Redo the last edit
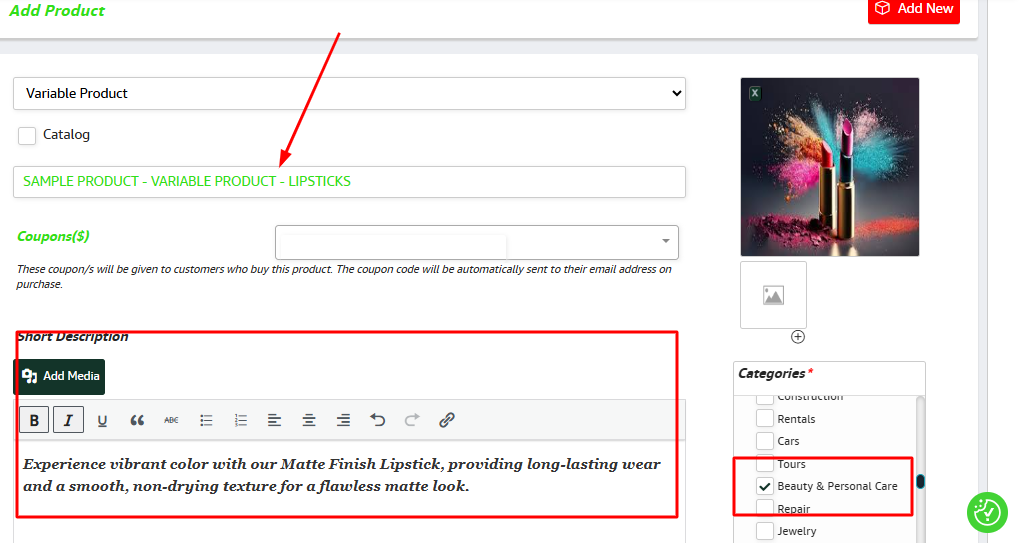This screenshot has width=1021, height=543. click(x=412, y=420)
